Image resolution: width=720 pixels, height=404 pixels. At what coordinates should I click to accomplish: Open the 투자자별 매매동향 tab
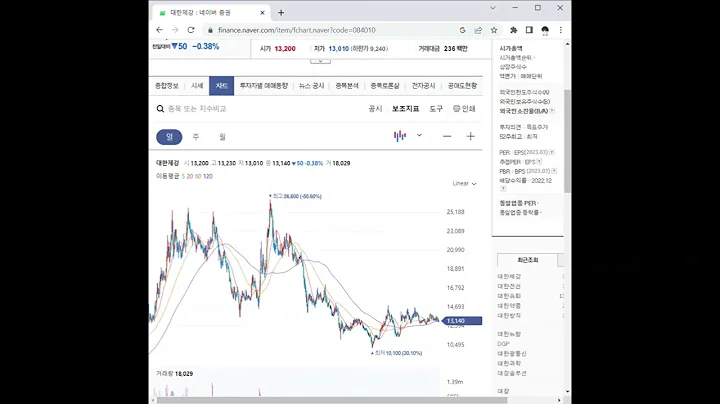(264, 86)
